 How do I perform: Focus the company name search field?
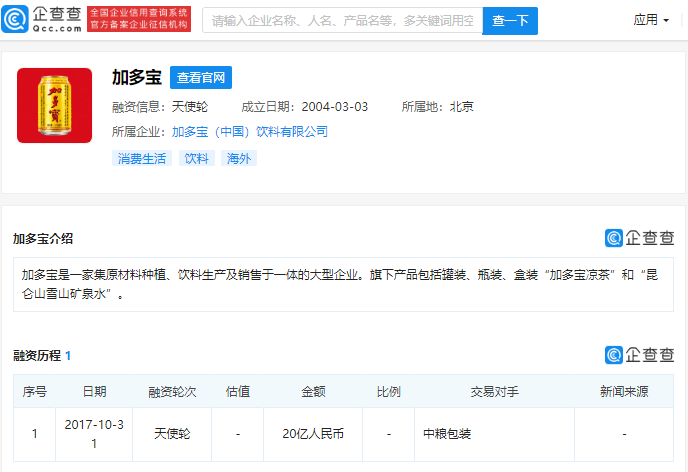click(342, 20)
